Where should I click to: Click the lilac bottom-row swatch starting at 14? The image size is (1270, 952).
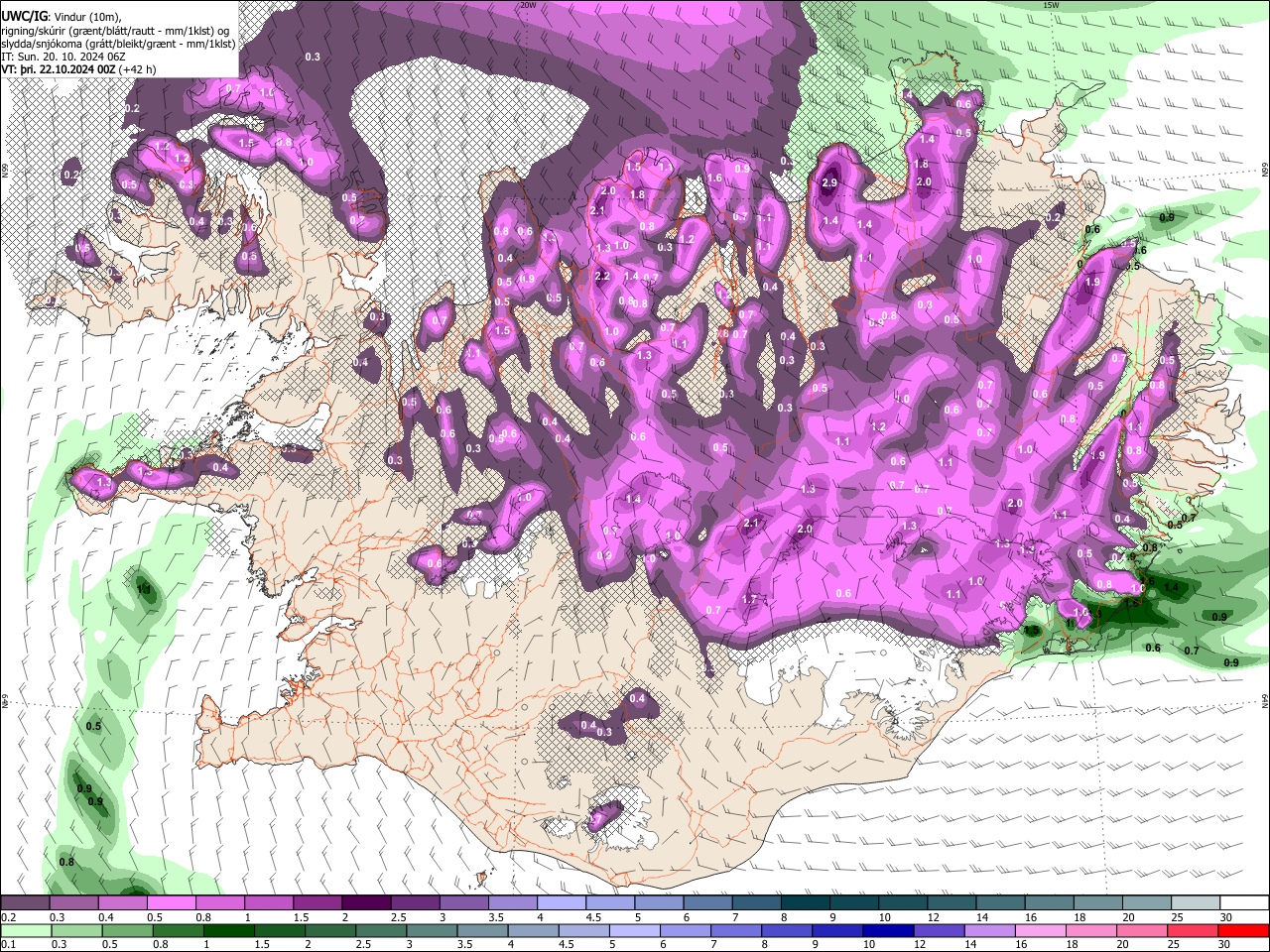989,930
